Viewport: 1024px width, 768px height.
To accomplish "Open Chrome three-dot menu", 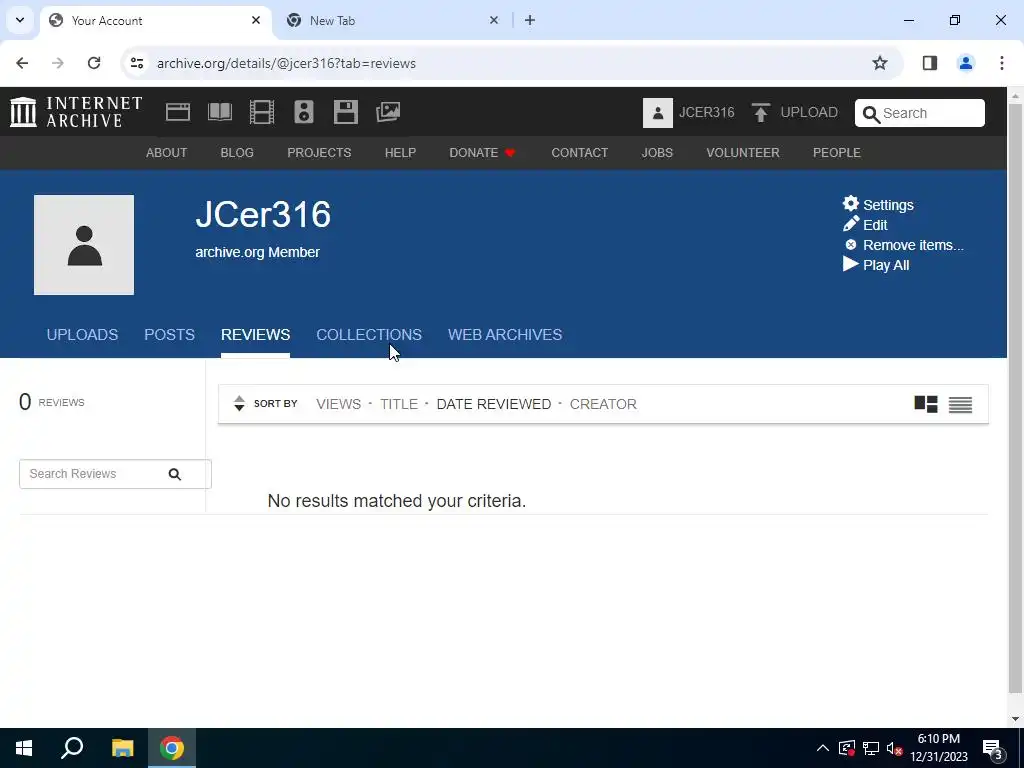I will click(1001, 63).
